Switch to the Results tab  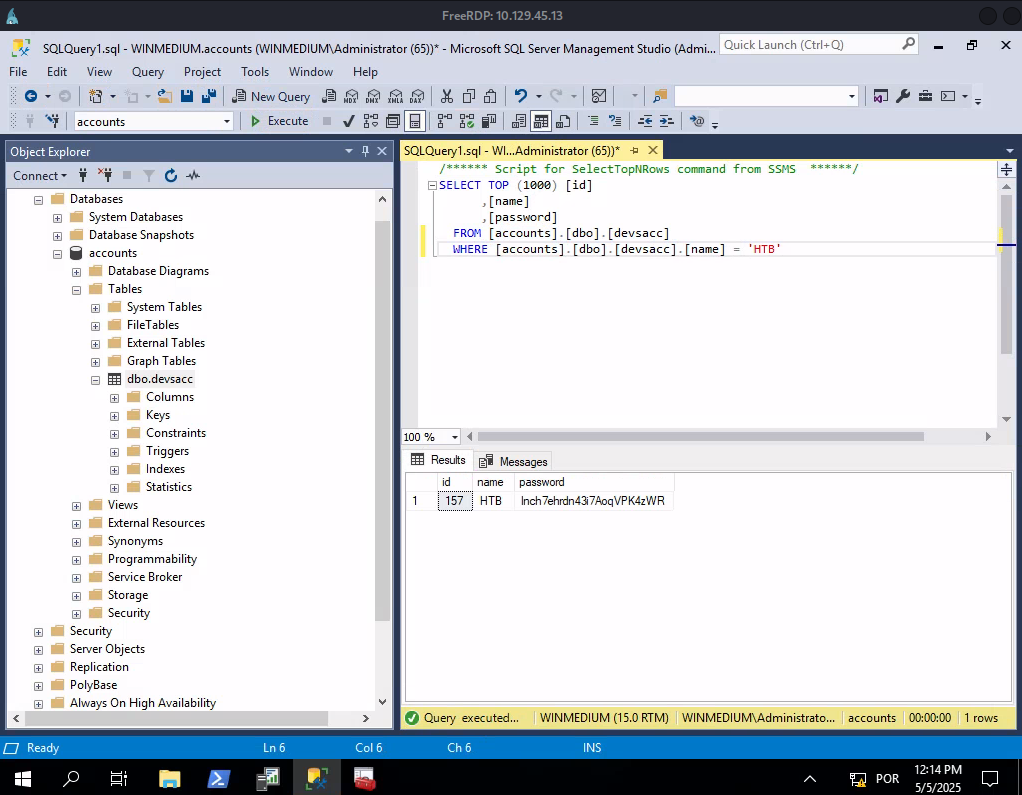tap(438, 460)
